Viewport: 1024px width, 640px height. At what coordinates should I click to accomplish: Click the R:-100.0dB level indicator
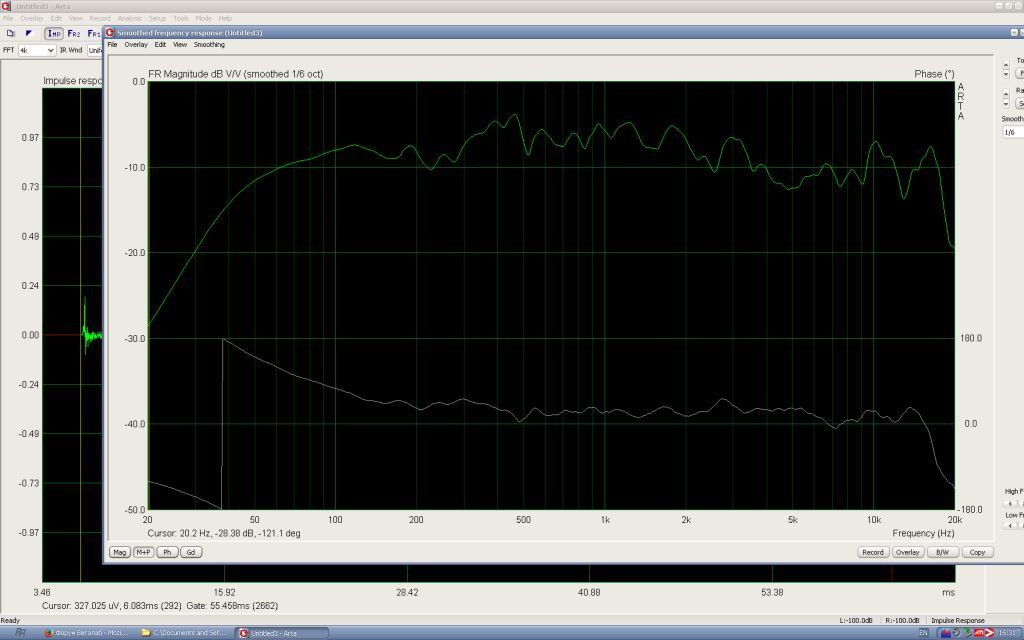[903, 621]
